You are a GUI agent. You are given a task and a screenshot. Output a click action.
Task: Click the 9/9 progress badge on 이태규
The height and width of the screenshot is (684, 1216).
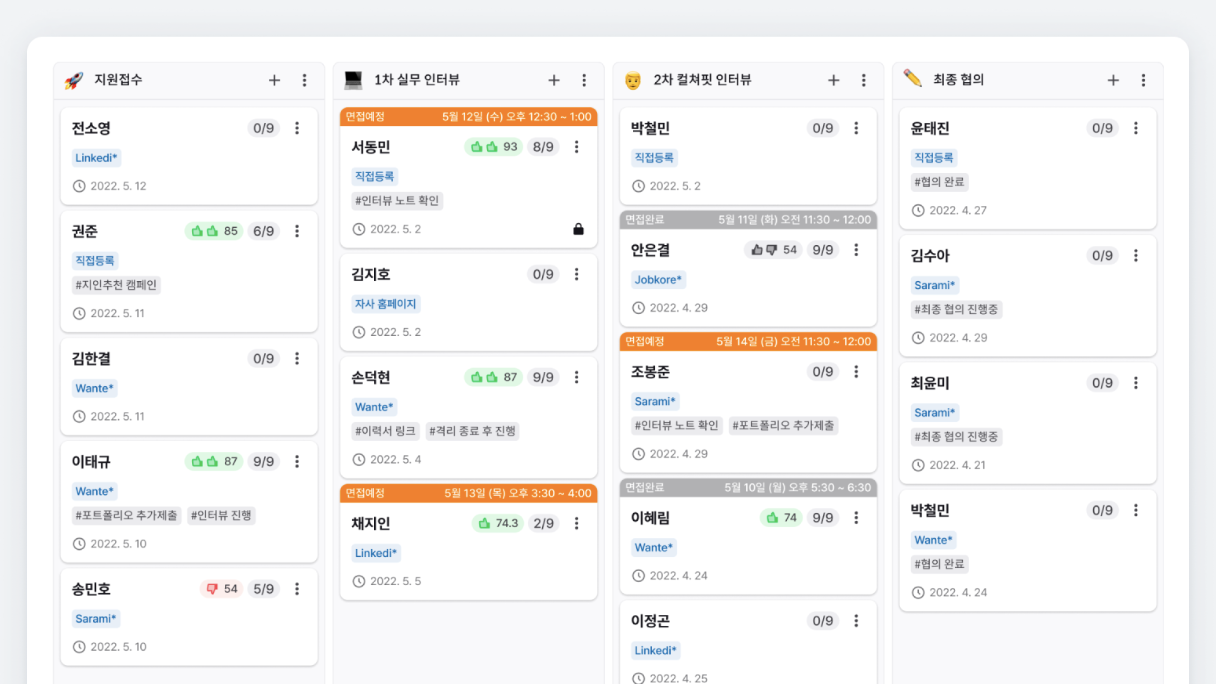tap(263, 462)
